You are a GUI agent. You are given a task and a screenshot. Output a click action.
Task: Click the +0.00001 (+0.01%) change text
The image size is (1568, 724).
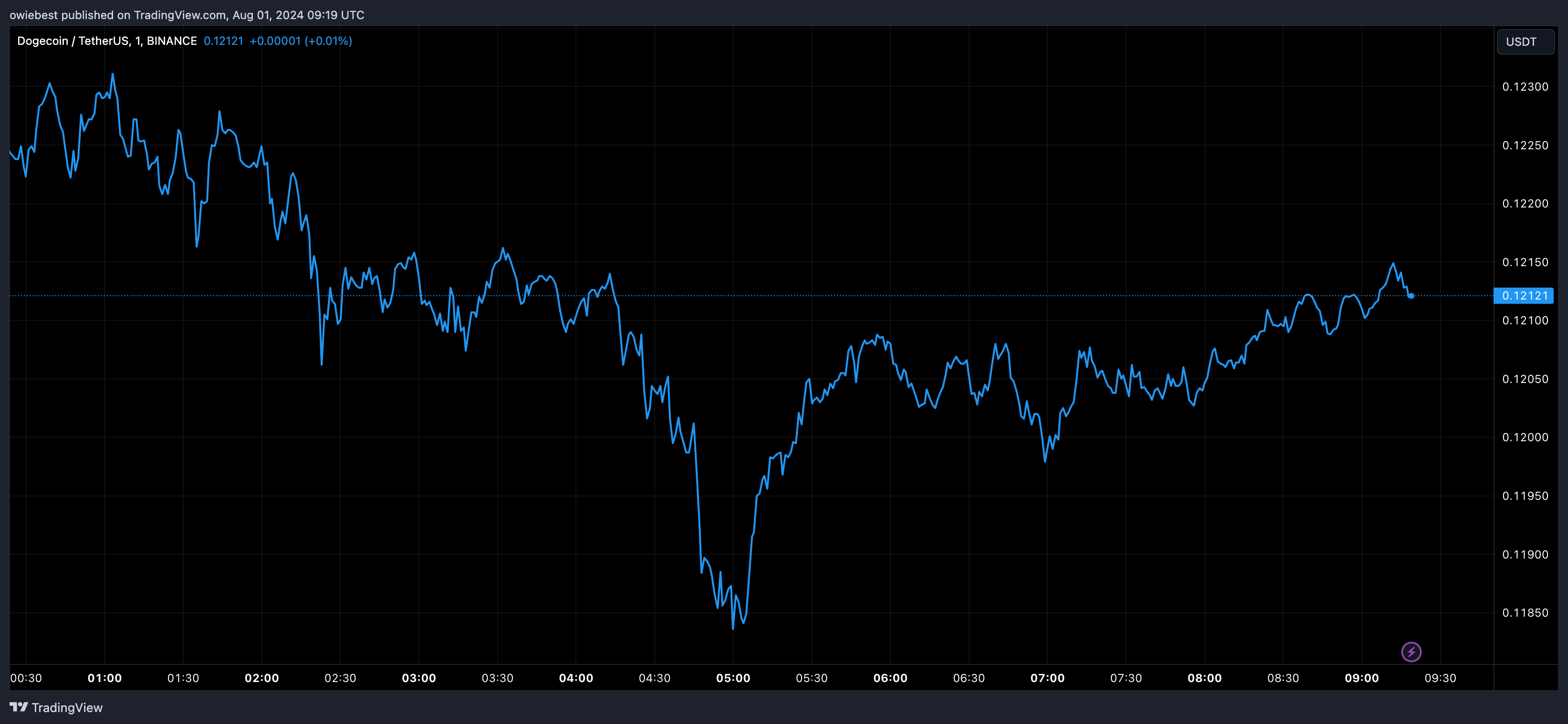(x=301, y=41)
